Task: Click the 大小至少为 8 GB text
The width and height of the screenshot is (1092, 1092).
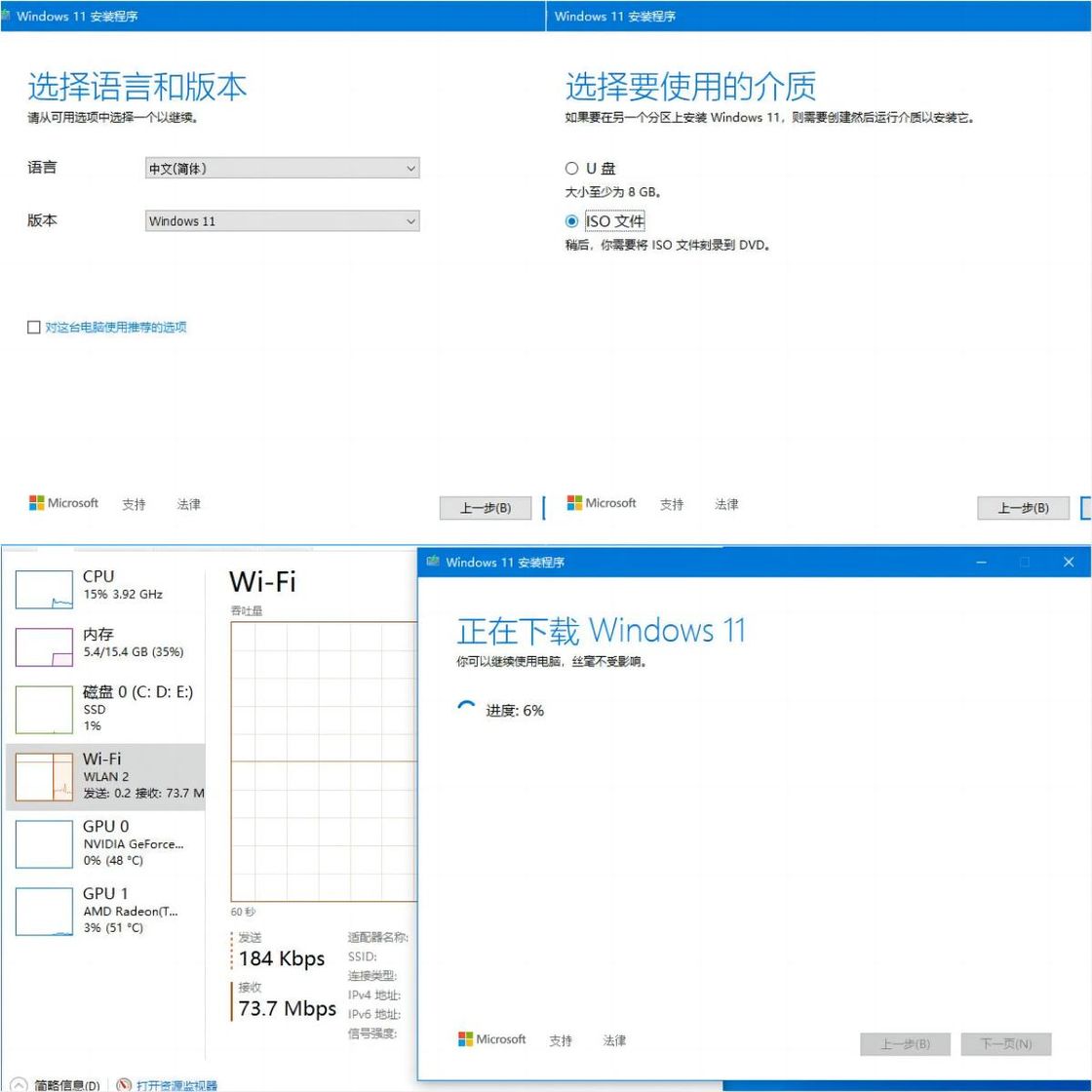Action: click(x=612, y=191)
